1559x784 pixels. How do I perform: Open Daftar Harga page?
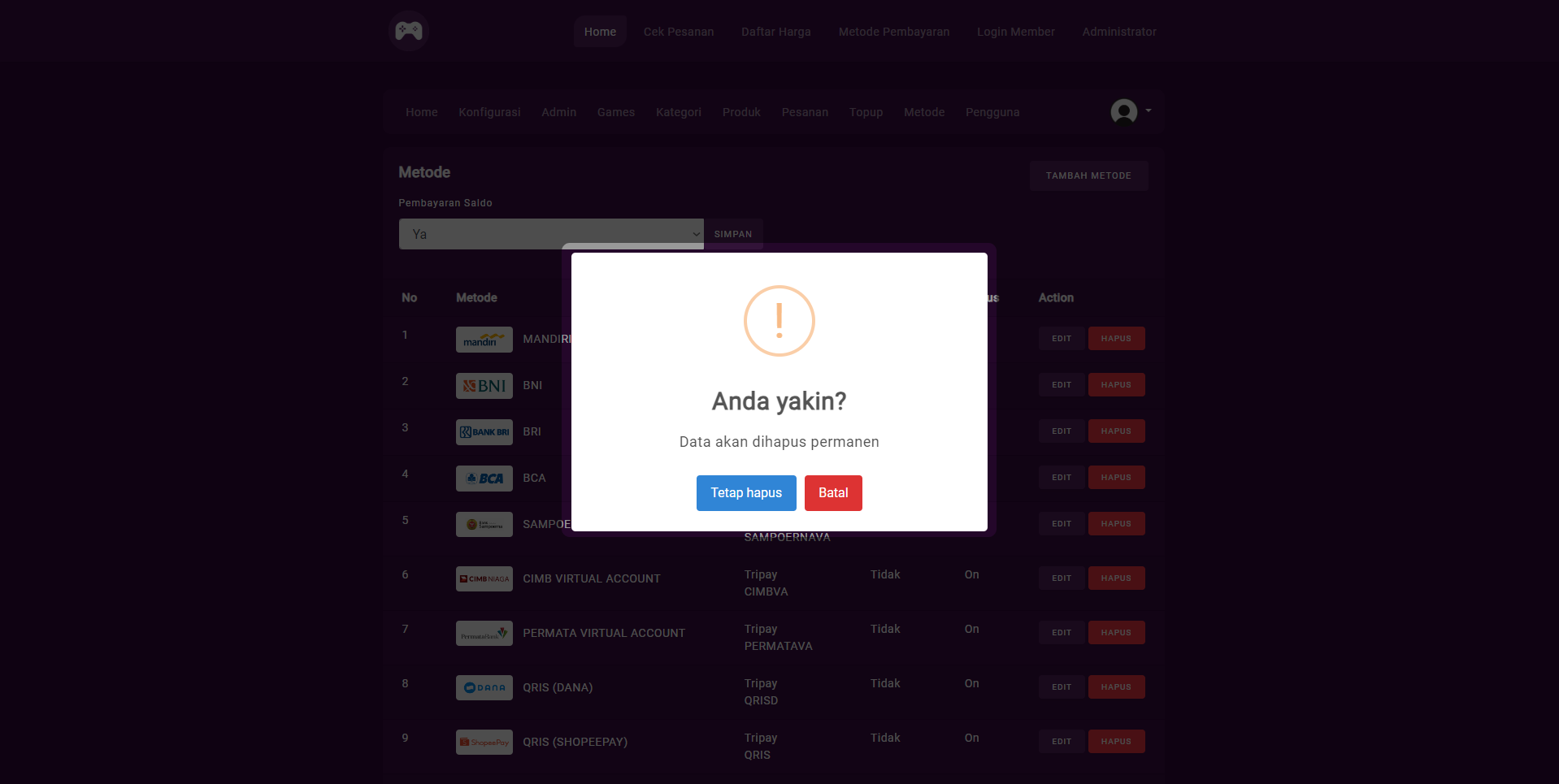coord(776,32)
